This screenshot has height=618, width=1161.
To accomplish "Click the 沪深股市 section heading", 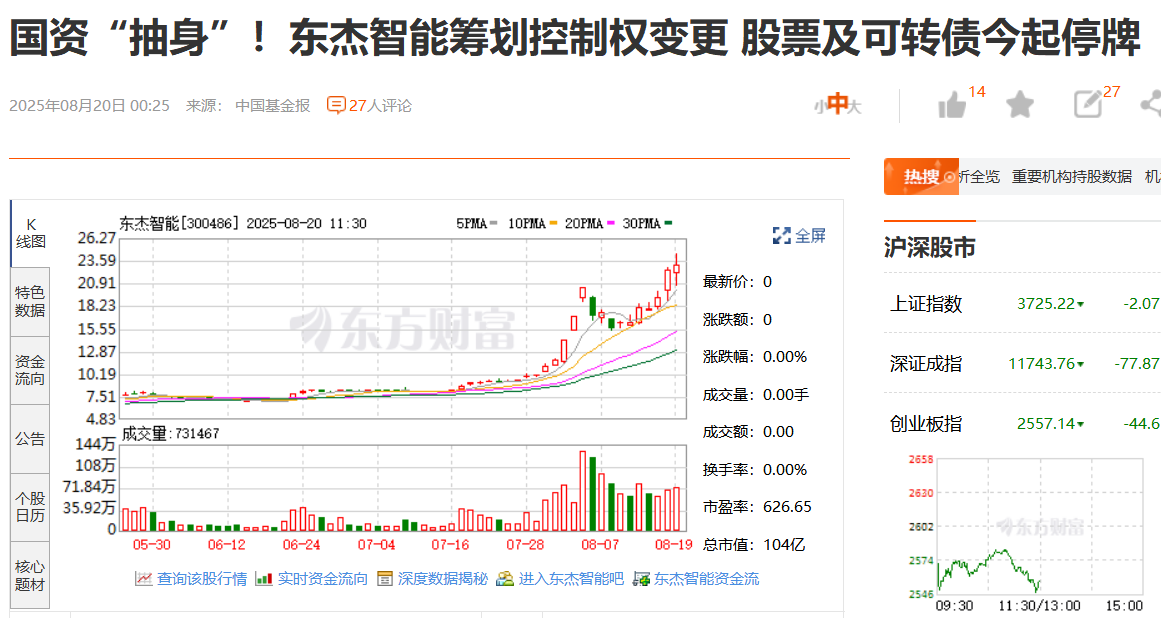I will click(x=929, y=247).
